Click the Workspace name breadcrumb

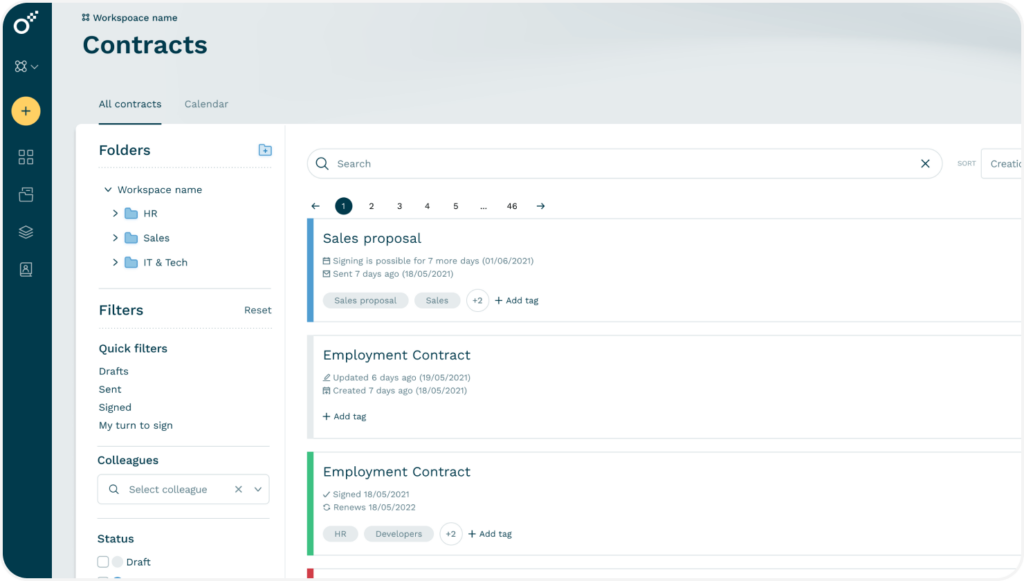click(x=129, y=18)
